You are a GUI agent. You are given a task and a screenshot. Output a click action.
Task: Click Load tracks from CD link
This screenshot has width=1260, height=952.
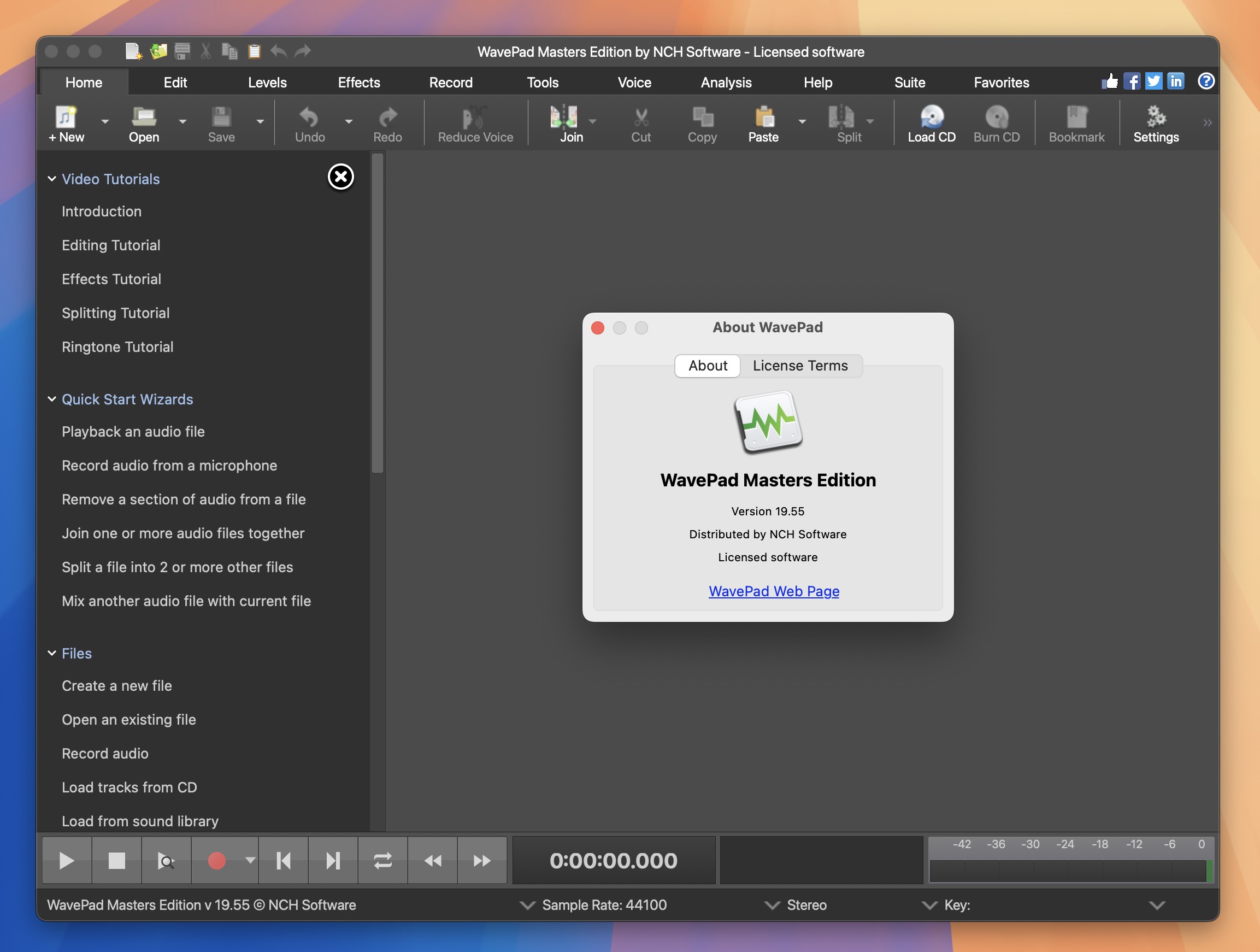(x=129, y=787)
